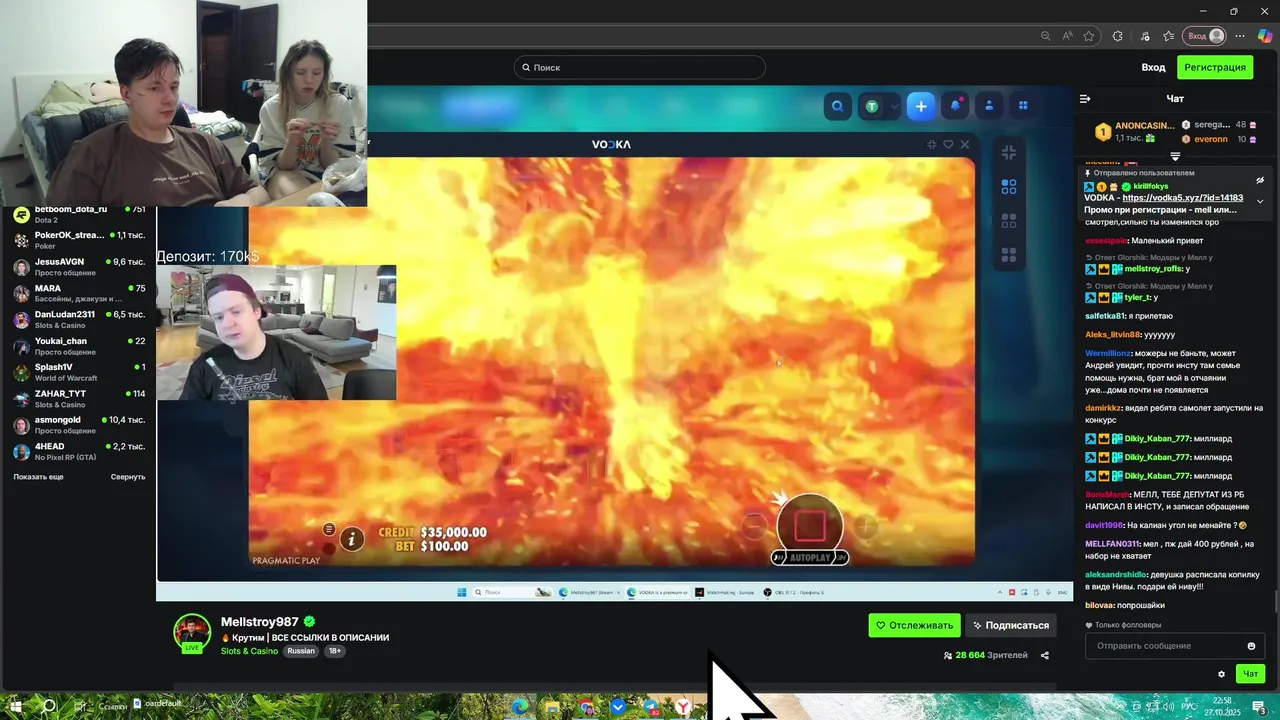Expand the gift leaderboard below ANONCASIN
The width and height of the screenshot is (1280, 720).
point(1175,157)
